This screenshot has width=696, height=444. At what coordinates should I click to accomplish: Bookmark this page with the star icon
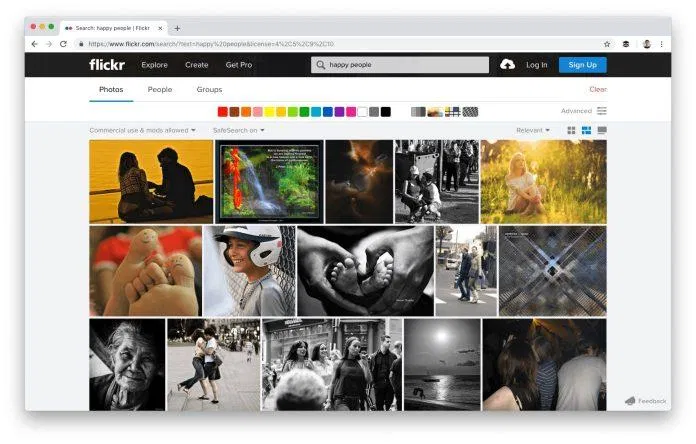coord(607,44)
